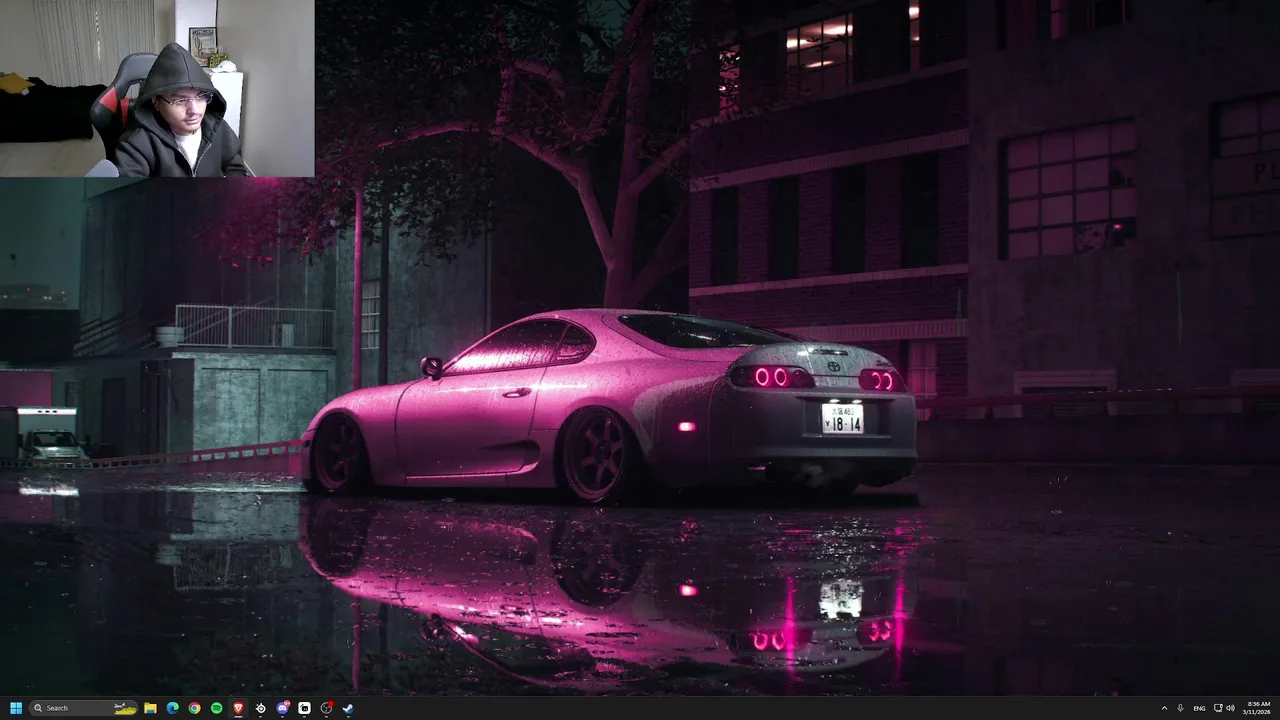Open File Explorer from the taskbar
Screen dimensions: 1280x720
[150, 708]
